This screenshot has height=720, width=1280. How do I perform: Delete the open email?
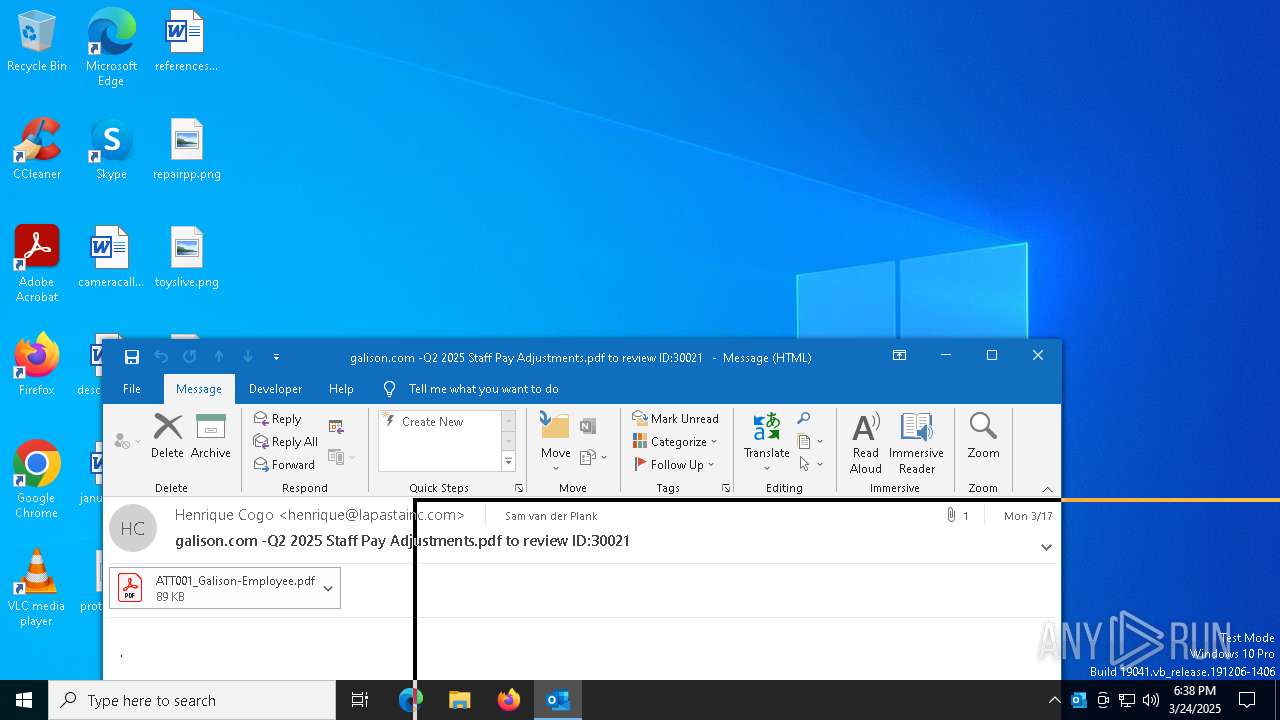167,436
